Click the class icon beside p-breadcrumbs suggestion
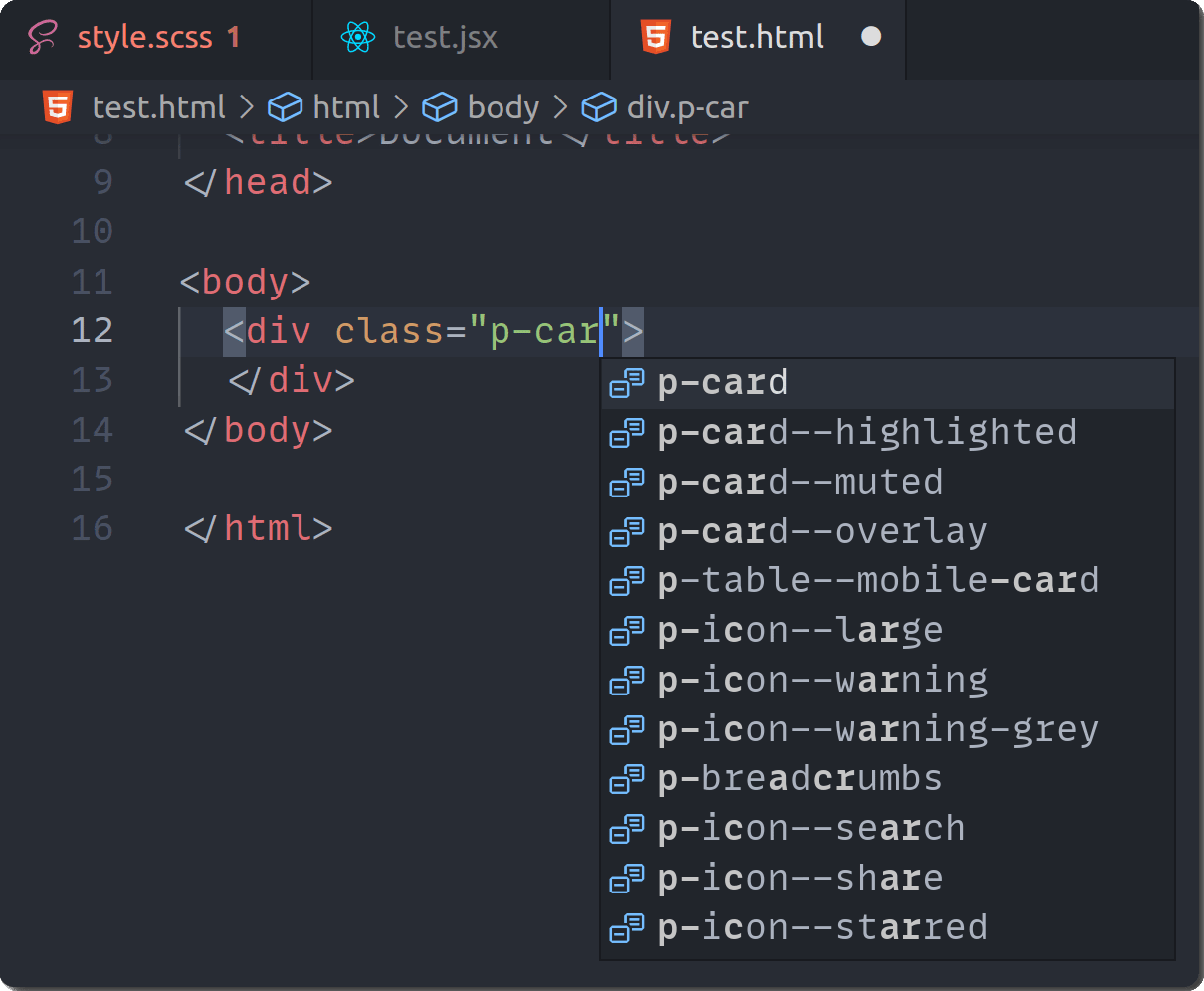1204x991 pixels. coord(626,778)
